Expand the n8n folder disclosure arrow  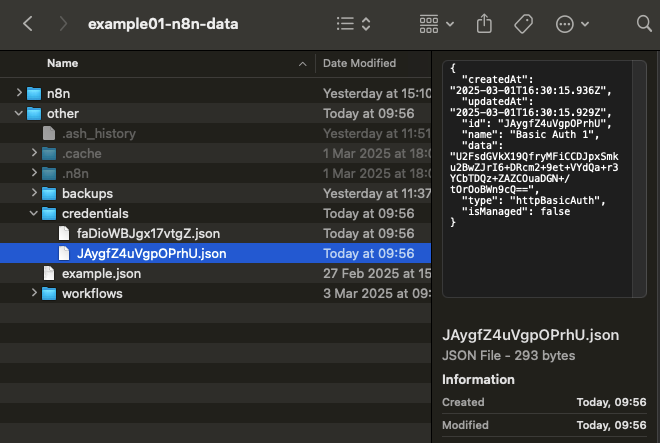[x=19, y=93]
